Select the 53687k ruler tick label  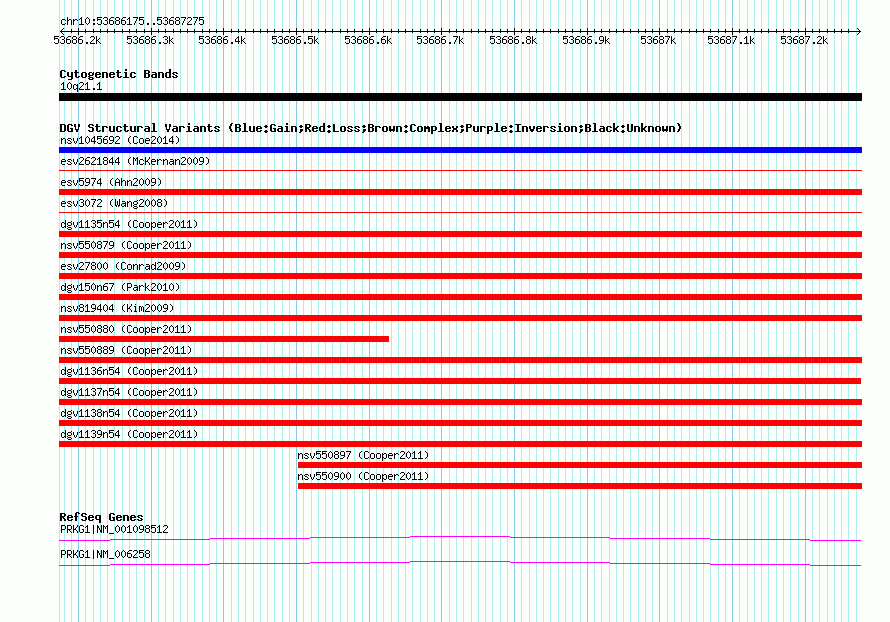(658, 40)
